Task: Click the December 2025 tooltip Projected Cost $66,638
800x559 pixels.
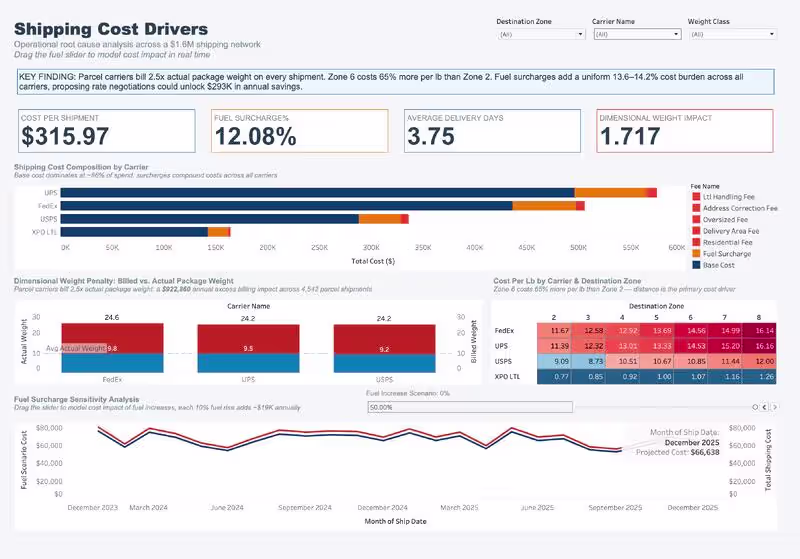Action: click(x=678, y=452)
